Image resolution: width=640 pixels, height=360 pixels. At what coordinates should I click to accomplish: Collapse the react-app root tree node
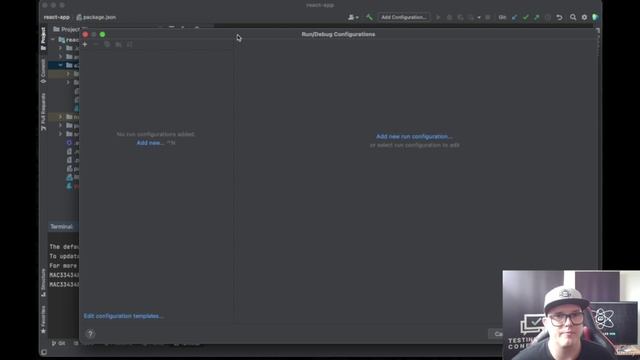[53, 40]
